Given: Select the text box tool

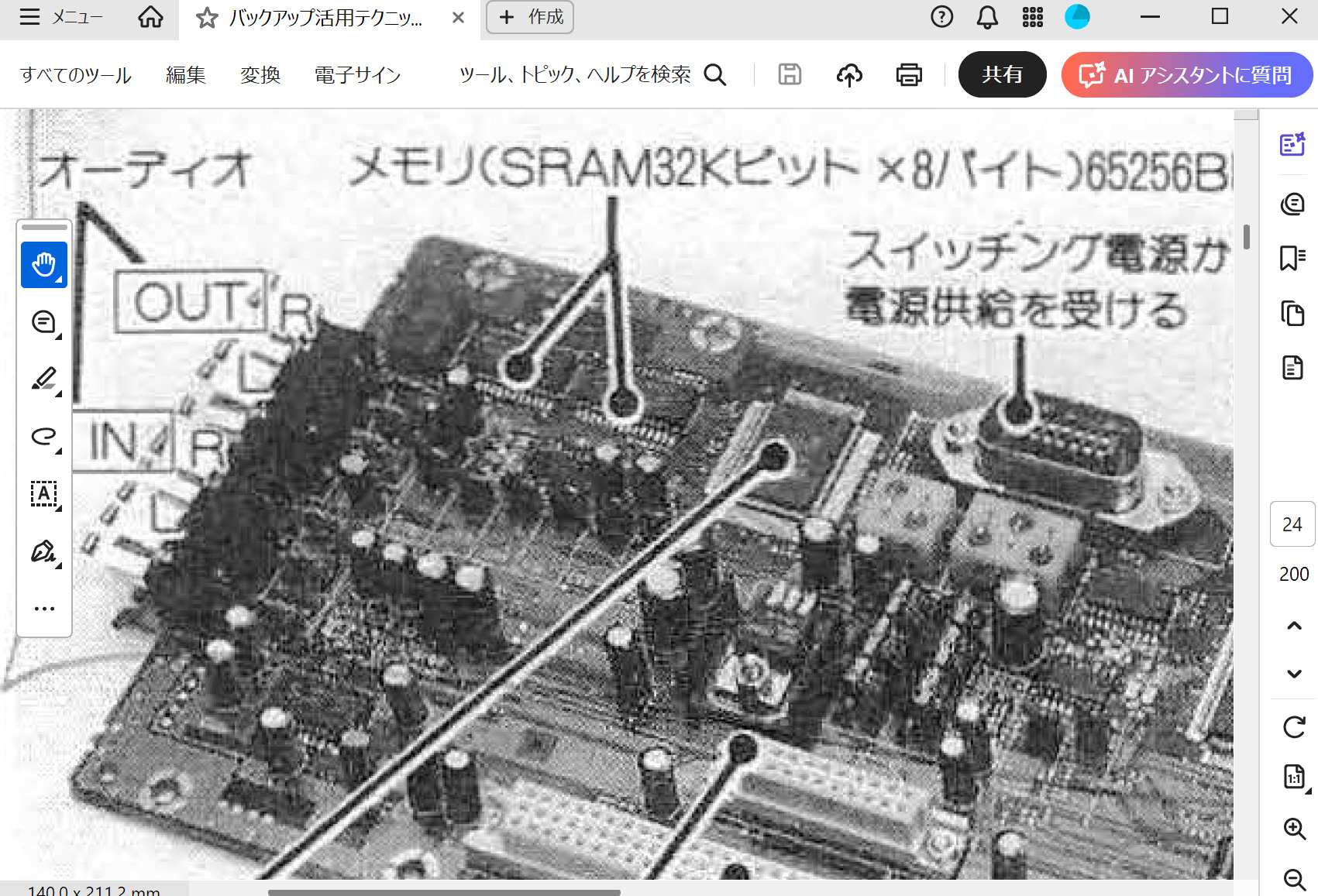Looking at the screenshot, I should (x=44, y=494).
